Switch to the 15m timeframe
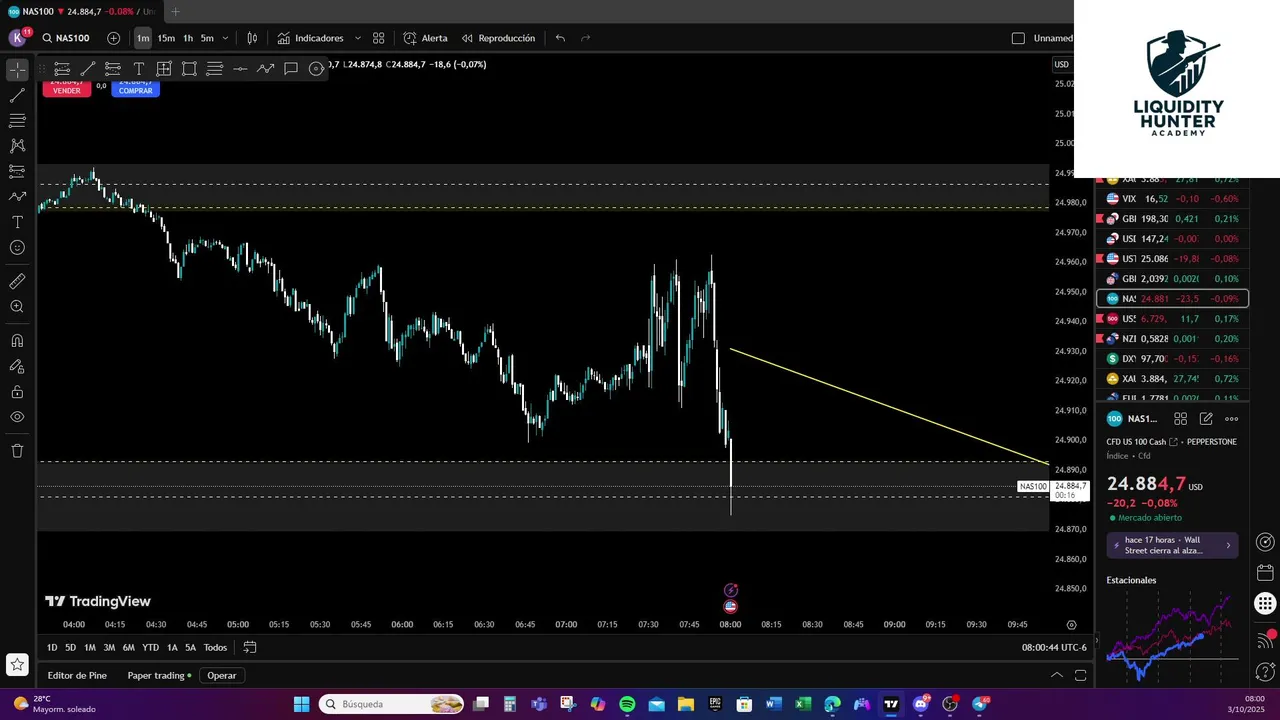The image size is (1280, 720). 166,38
